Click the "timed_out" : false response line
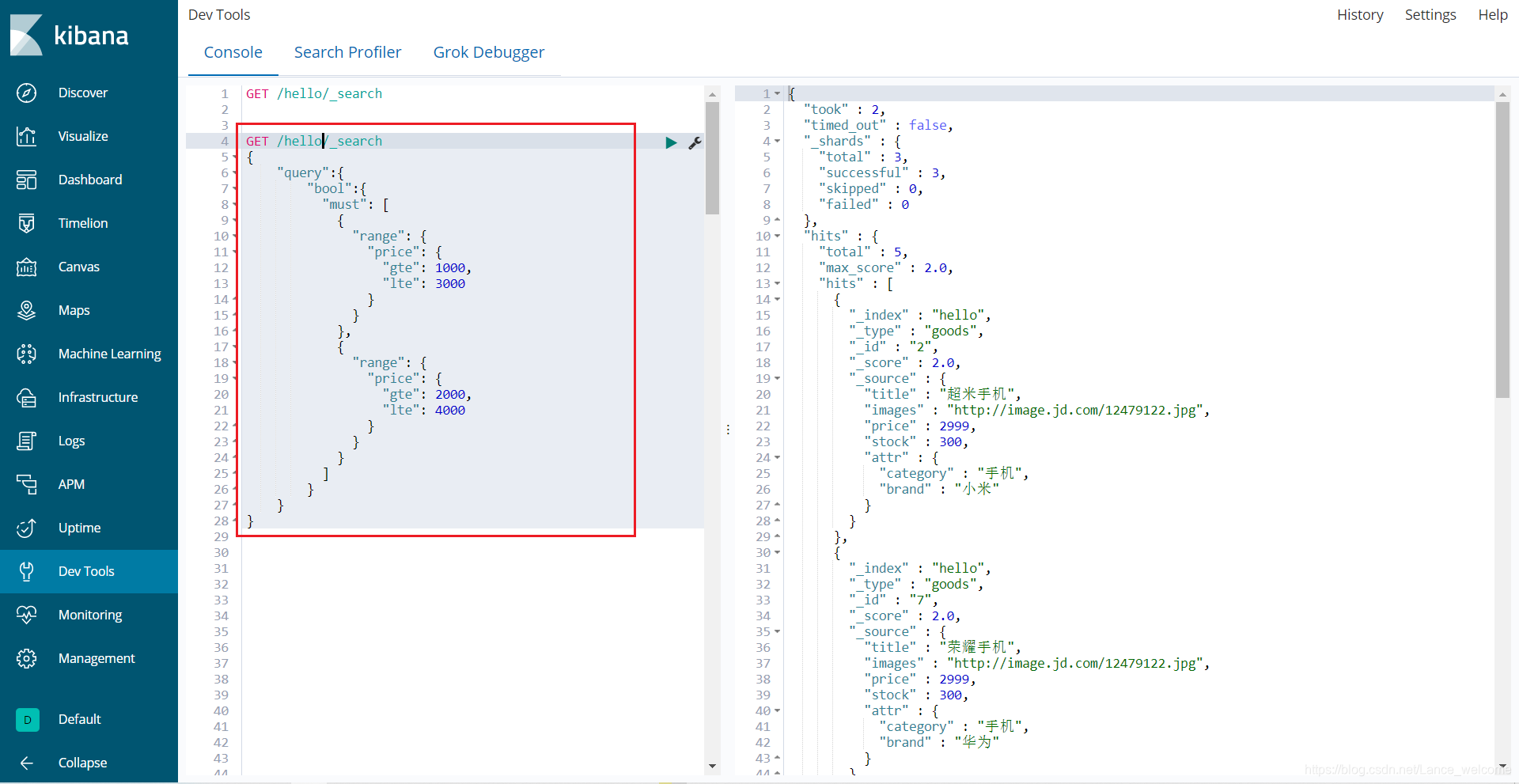The width and height of the screenshot is (1519, 784). [x=878, y=125]
